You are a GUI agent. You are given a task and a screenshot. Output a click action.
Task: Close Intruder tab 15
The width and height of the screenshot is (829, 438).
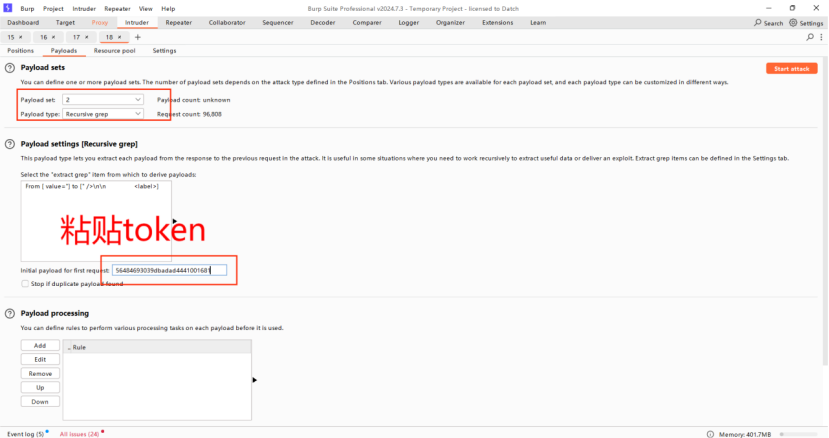(21, 37)
